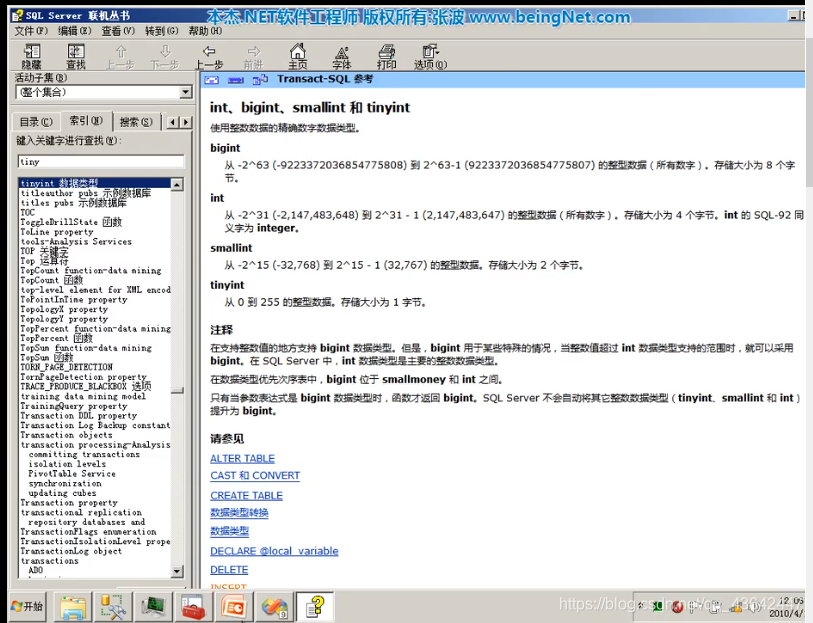Select index entry titles pubs 示例数据库

click(73, 203)
